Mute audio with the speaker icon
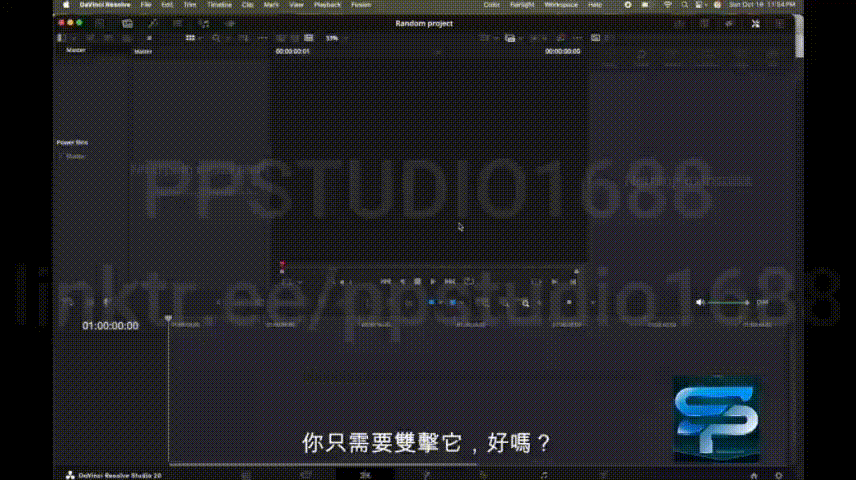856x480 pixels. pyautogui.click(x=700, y=302)
